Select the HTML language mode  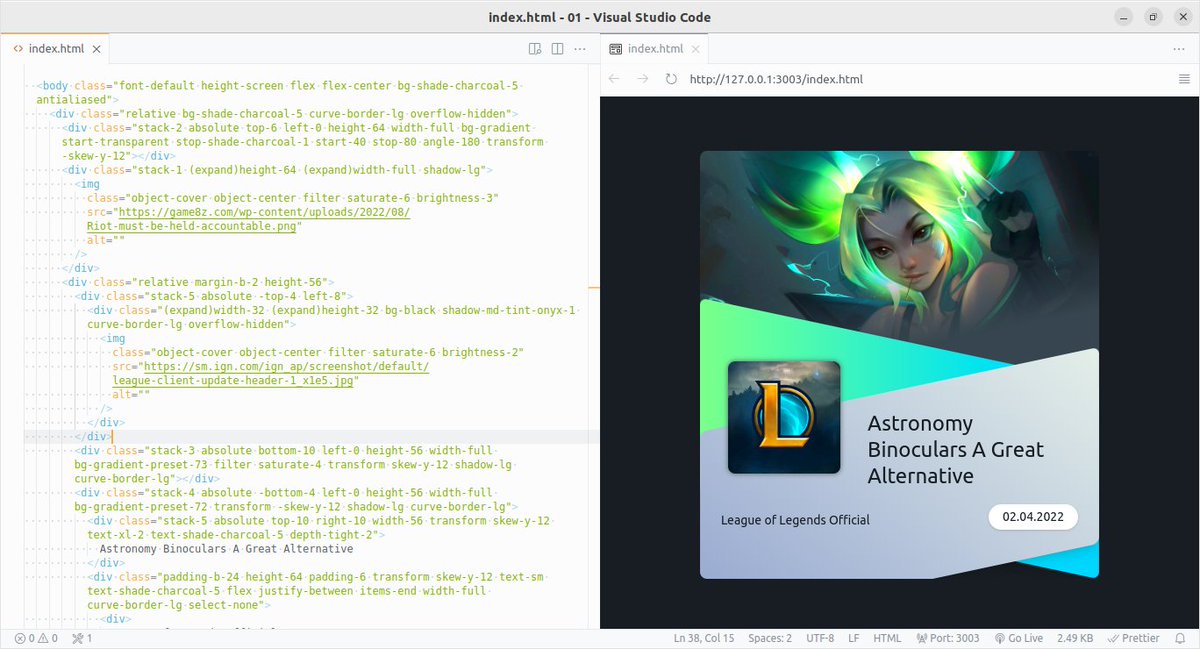pyautogui.click(x=887, y=638)
